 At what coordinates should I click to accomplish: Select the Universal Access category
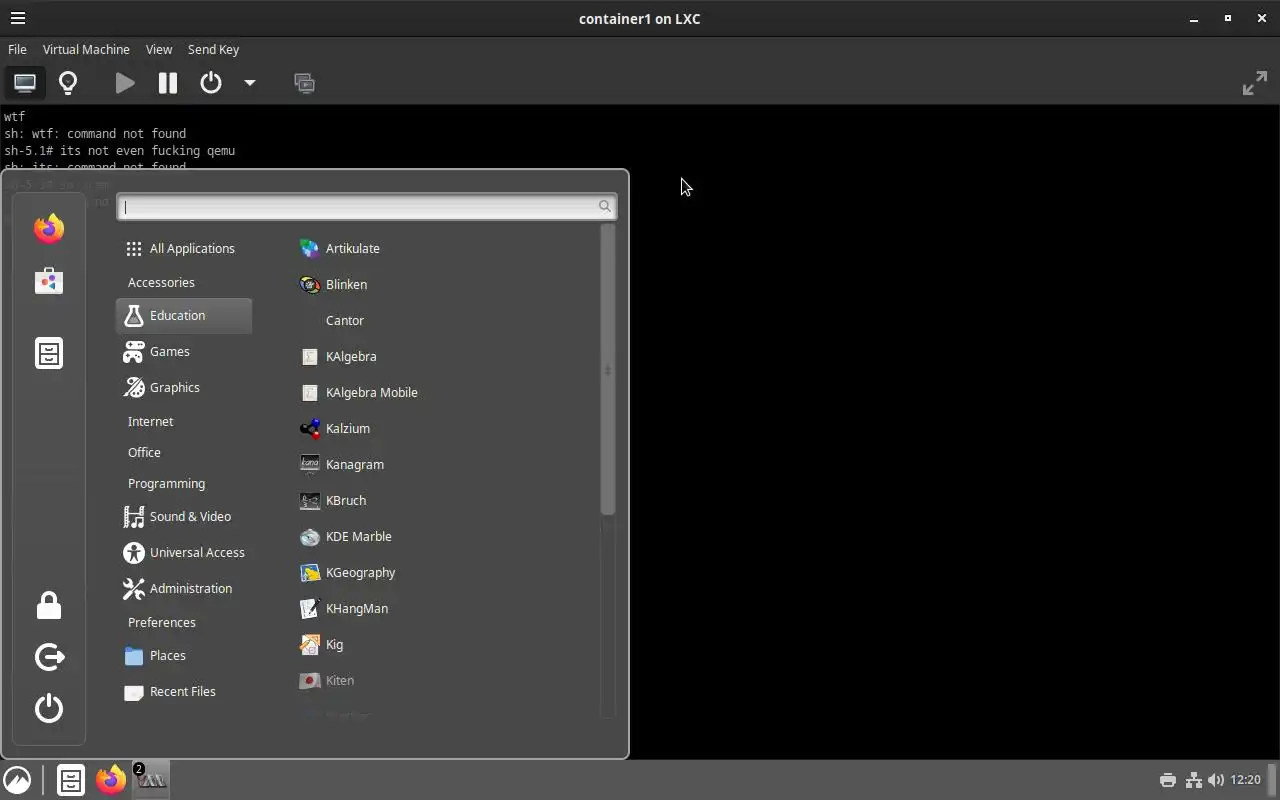tap(184, 552)
